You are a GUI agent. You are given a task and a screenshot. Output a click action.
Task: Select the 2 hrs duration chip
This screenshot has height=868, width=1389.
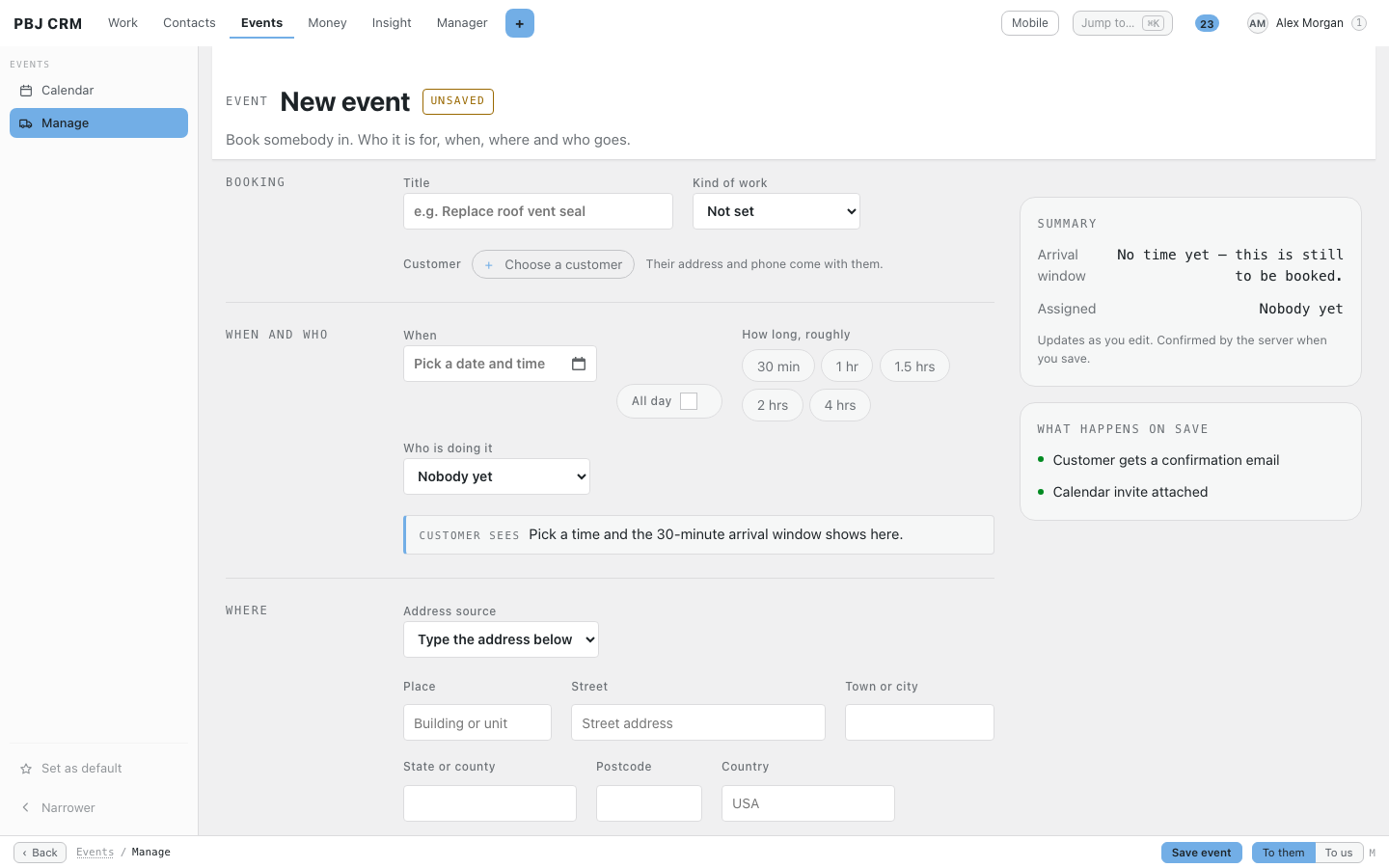tap(773, 405)
